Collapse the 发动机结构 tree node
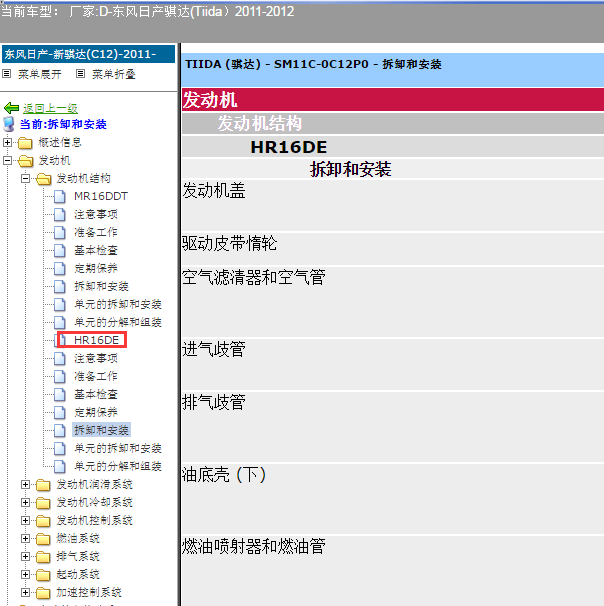 pos(26,178)
